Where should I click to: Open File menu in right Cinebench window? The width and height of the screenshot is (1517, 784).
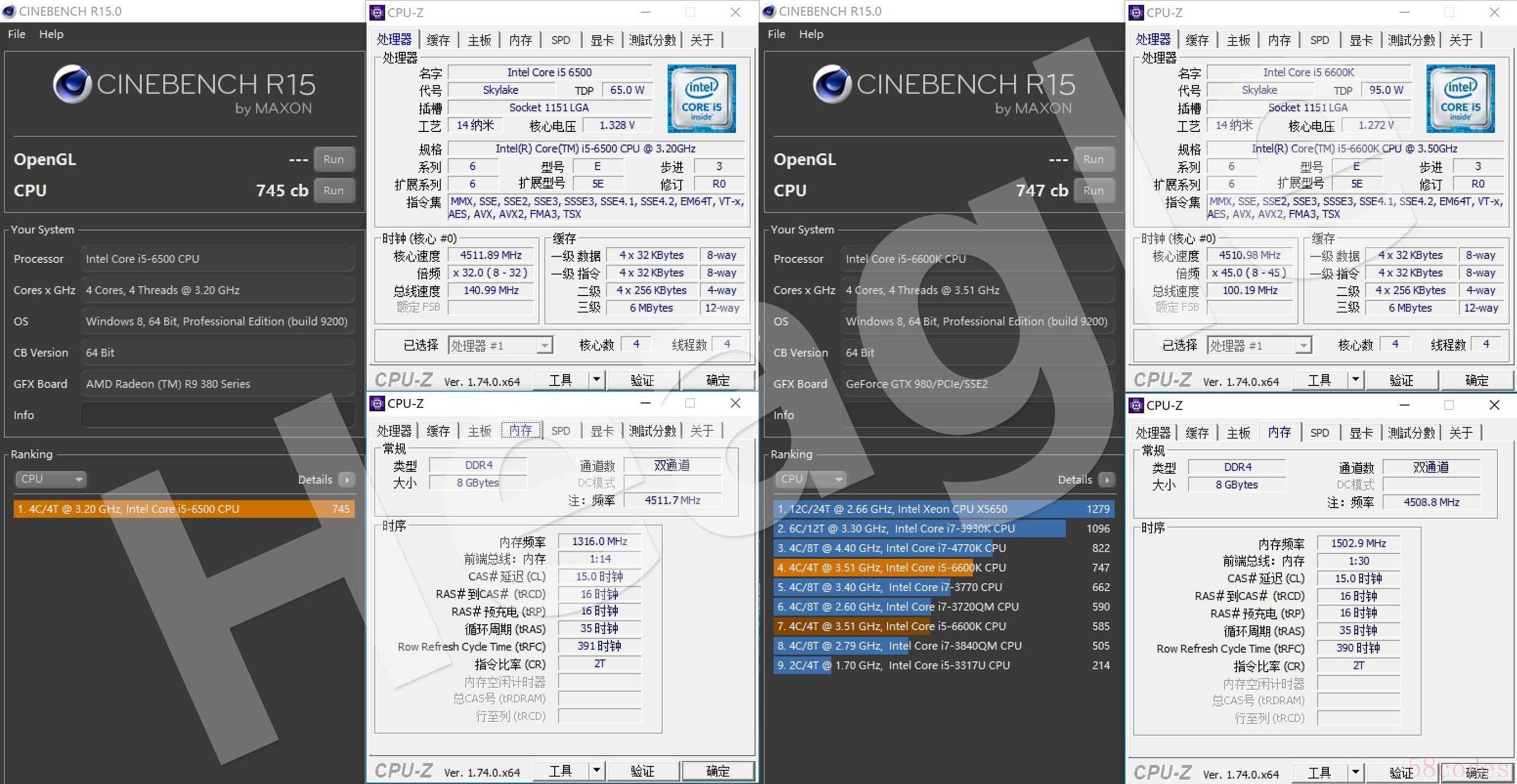[x=776, y=34]
